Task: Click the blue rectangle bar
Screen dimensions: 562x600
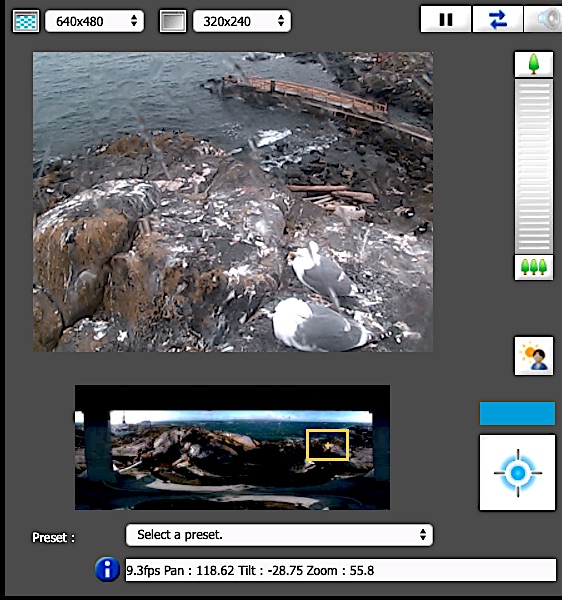Action: click(517, 413)
